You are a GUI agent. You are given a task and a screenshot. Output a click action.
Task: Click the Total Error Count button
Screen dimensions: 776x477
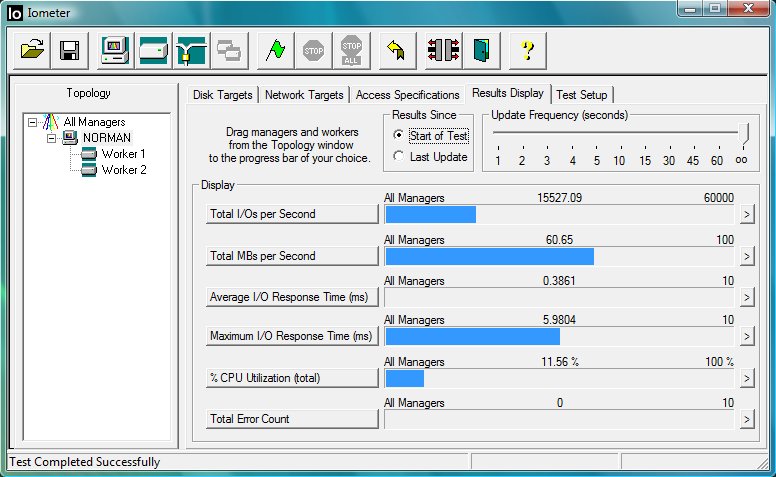tap(292, 419)
